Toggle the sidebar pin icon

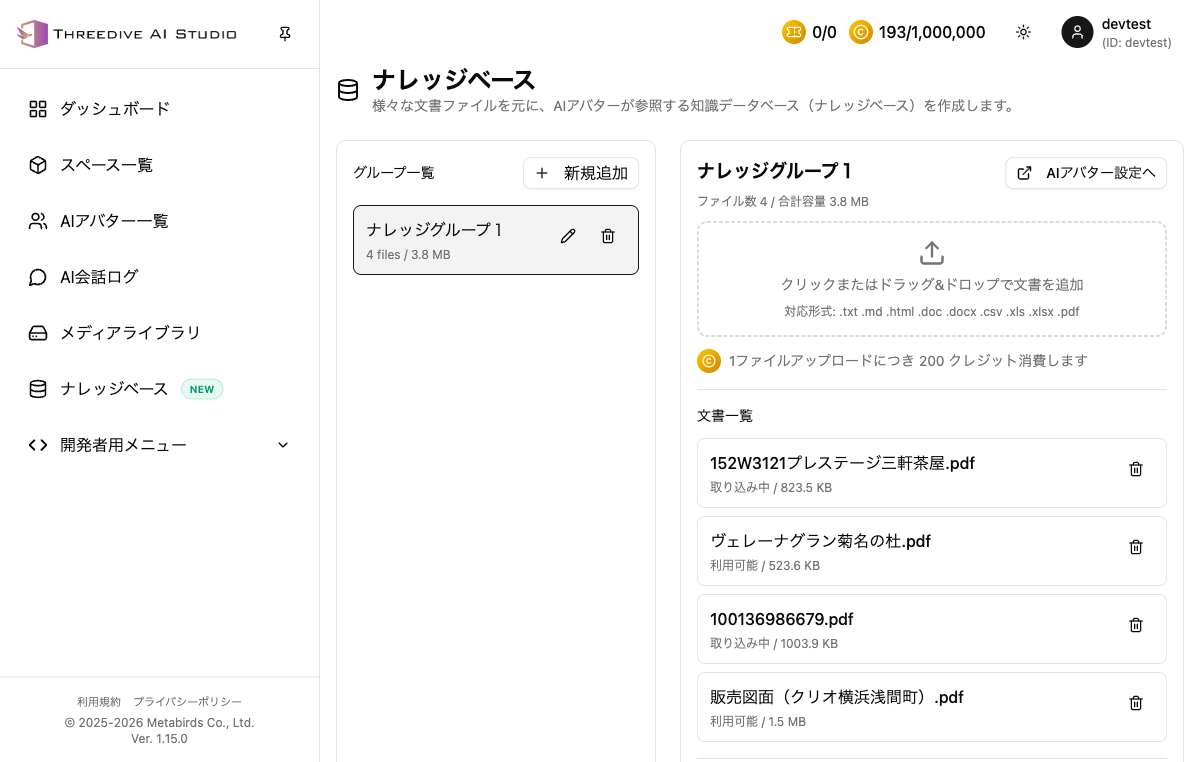[285, 34]
